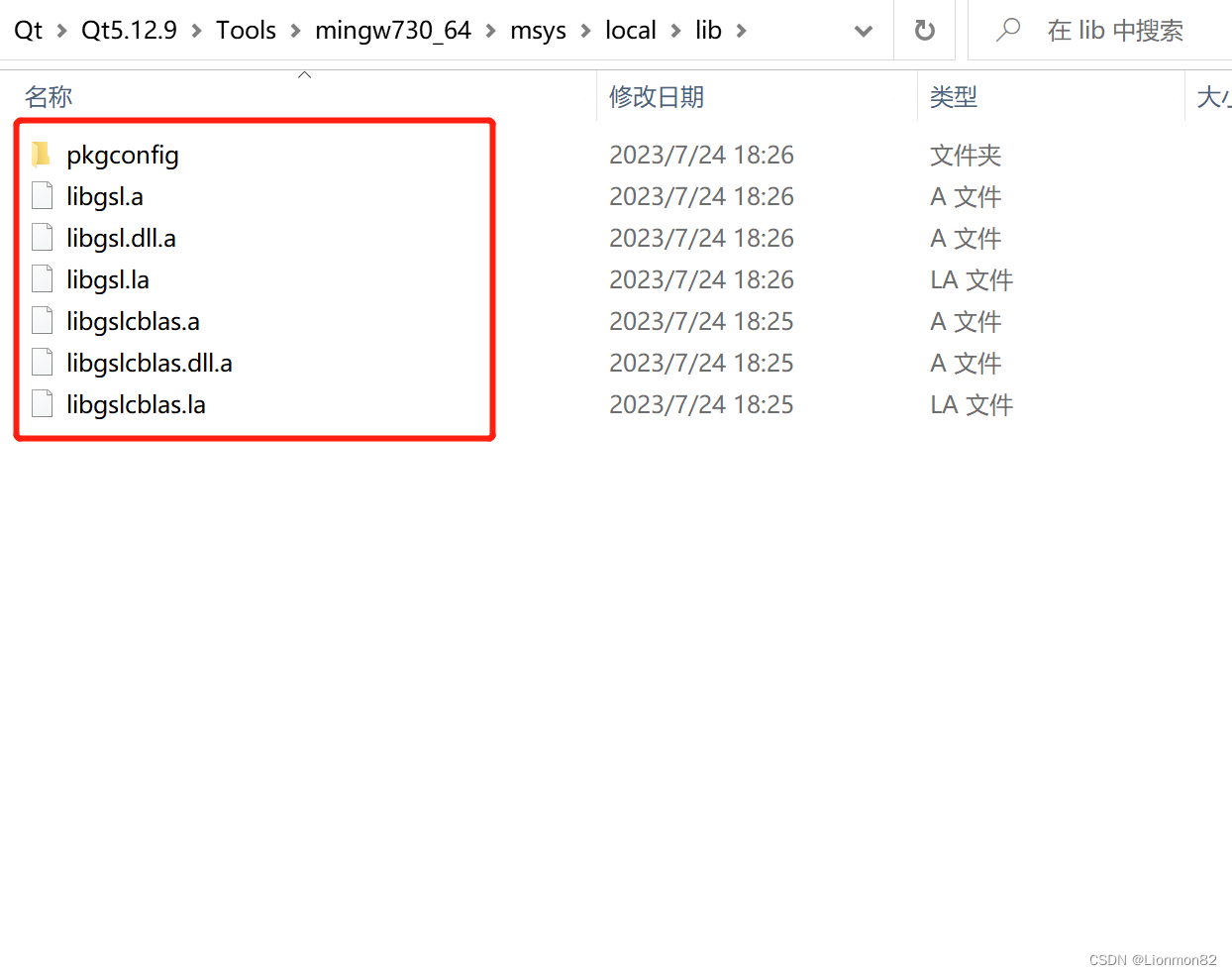The height and width of the screenshot is (975, 1232).
Task: Sort files by the 修改日期 column
Action: [x=657, y=96]
